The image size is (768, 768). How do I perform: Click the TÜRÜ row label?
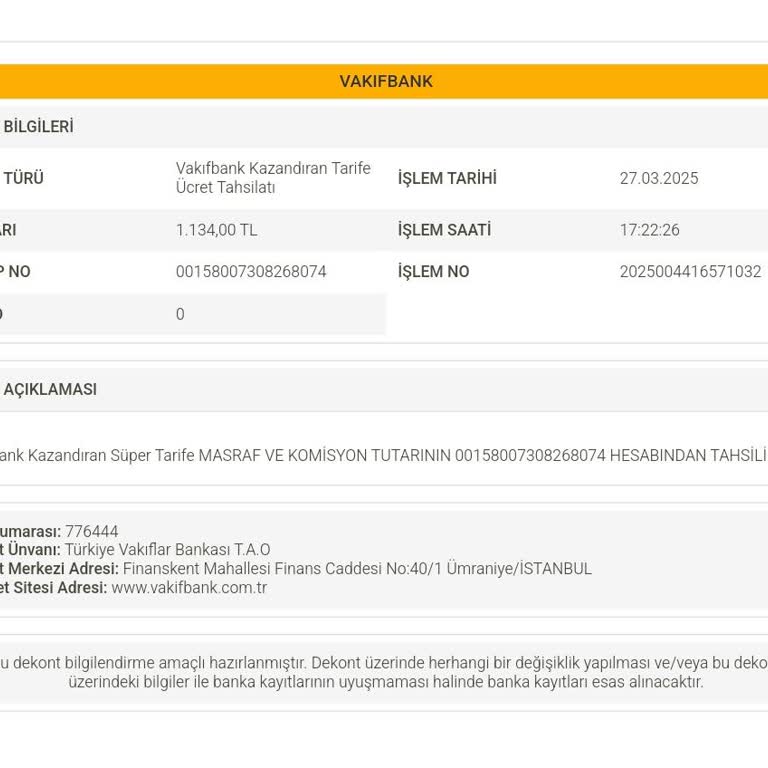pos(24,178)
